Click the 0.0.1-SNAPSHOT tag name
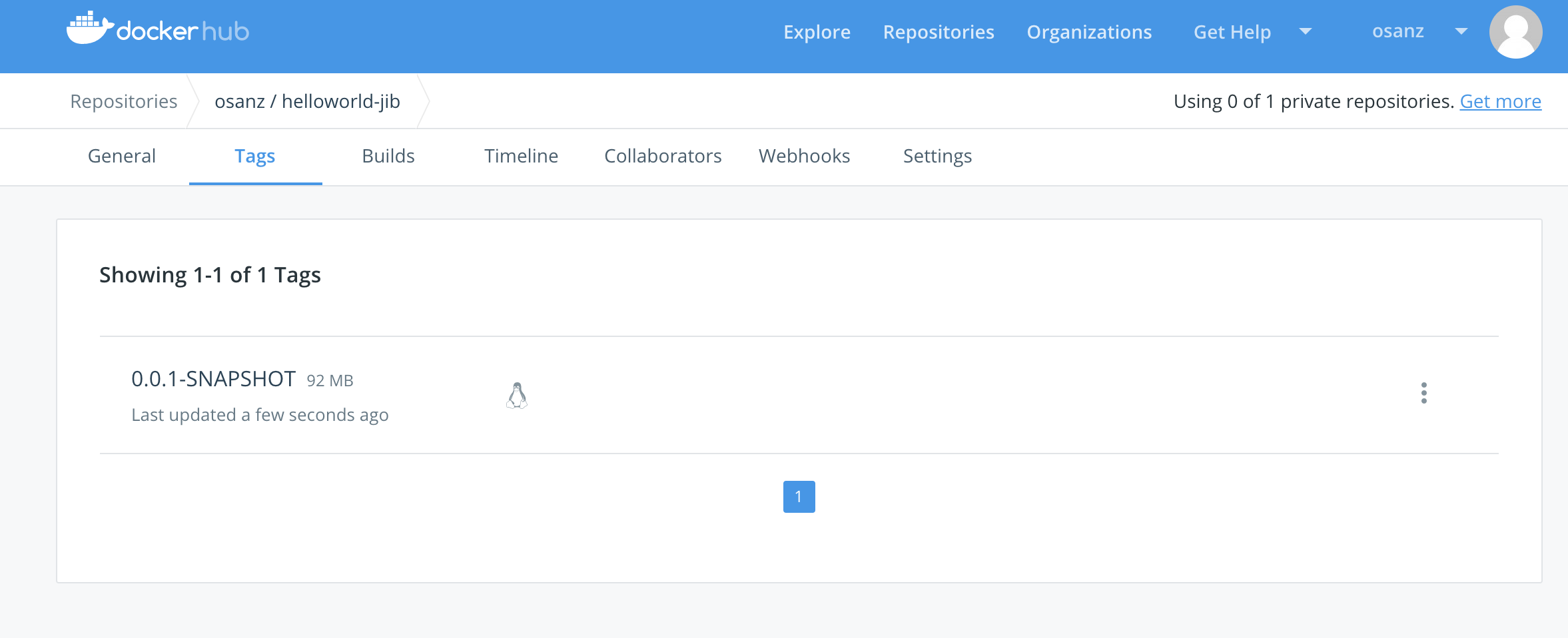 coord(213,379)
